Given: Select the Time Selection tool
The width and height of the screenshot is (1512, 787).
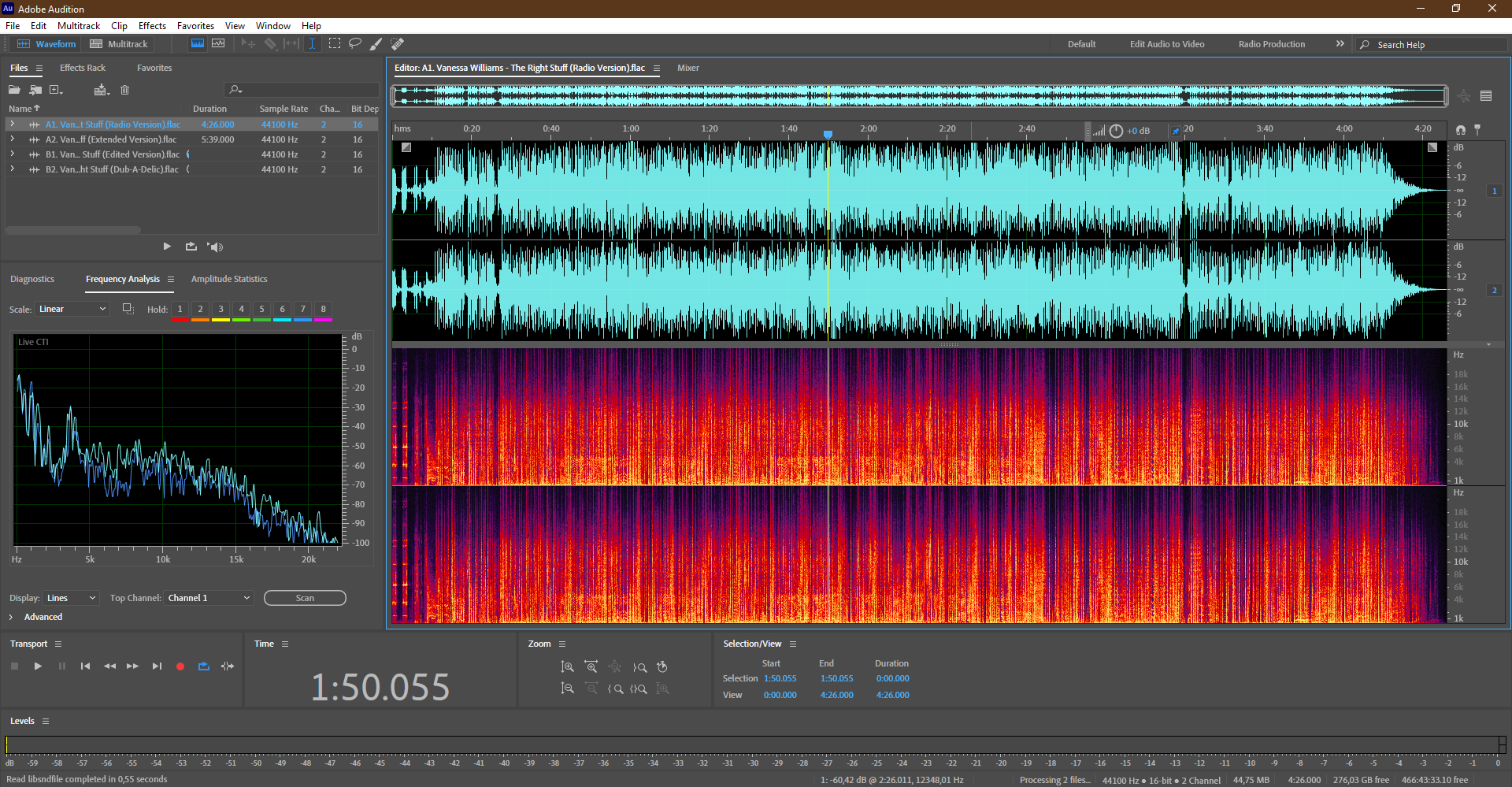Looking at the screenshot, I should pyautogui.click(x=312, y=43).
